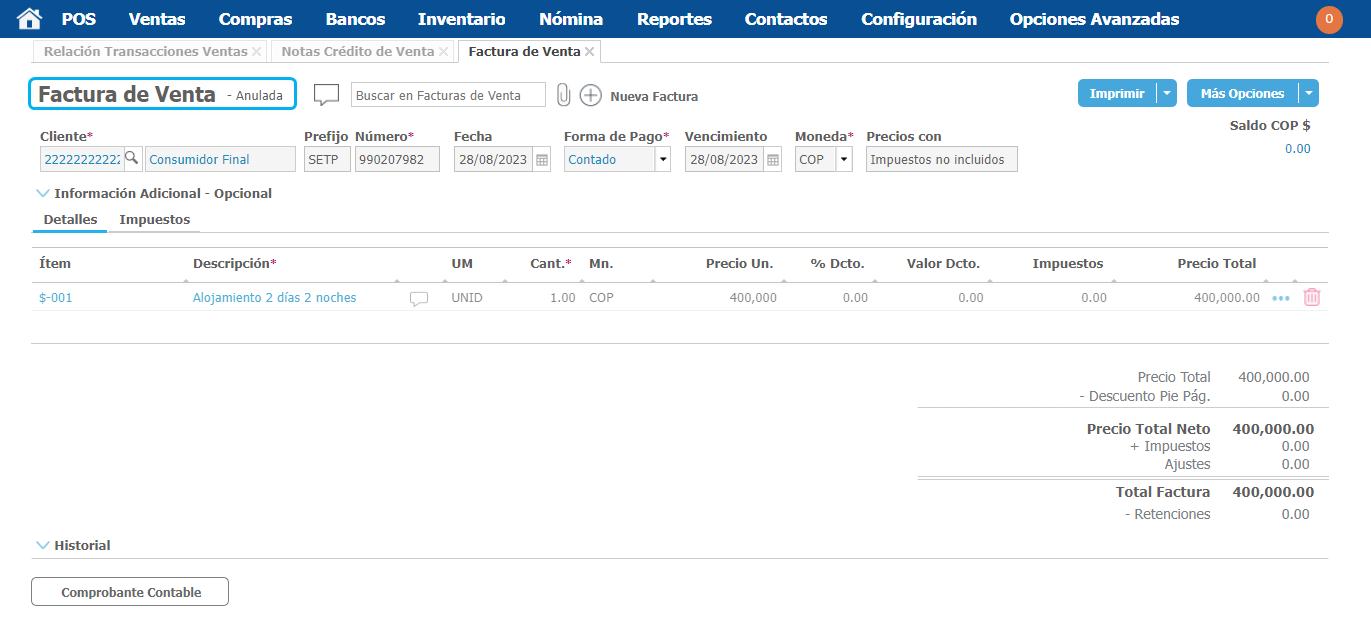Open line item comment bubble icon

419,298
